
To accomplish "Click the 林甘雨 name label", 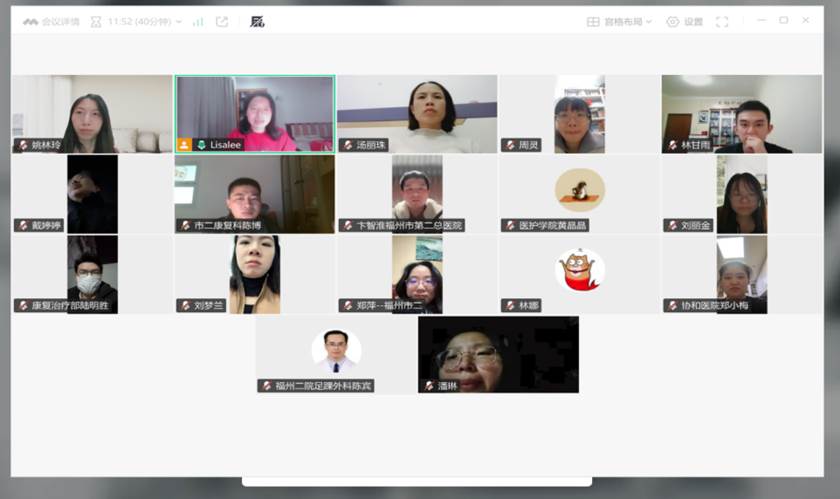I will click(696, 145).
